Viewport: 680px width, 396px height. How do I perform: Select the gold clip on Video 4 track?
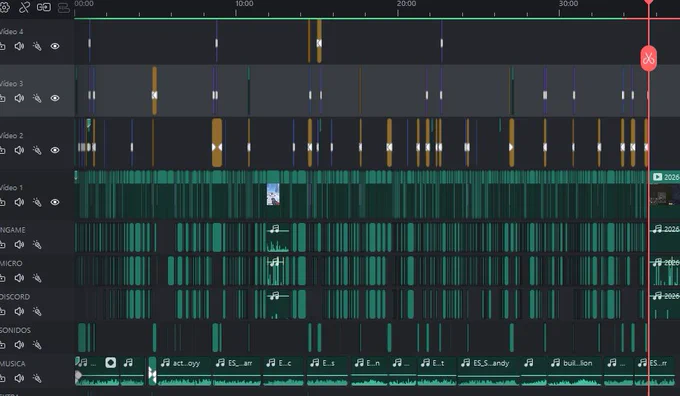point(319,41)
